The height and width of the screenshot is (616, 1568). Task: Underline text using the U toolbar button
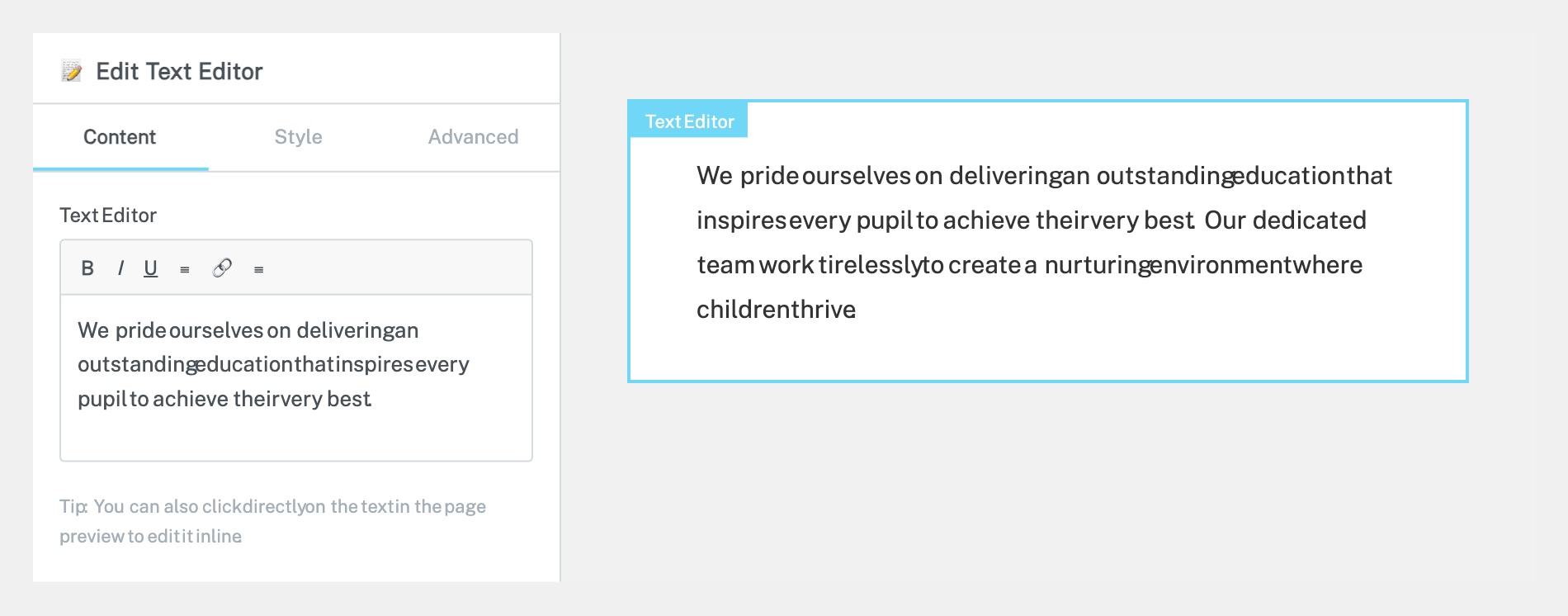click(x=150, y=268)
